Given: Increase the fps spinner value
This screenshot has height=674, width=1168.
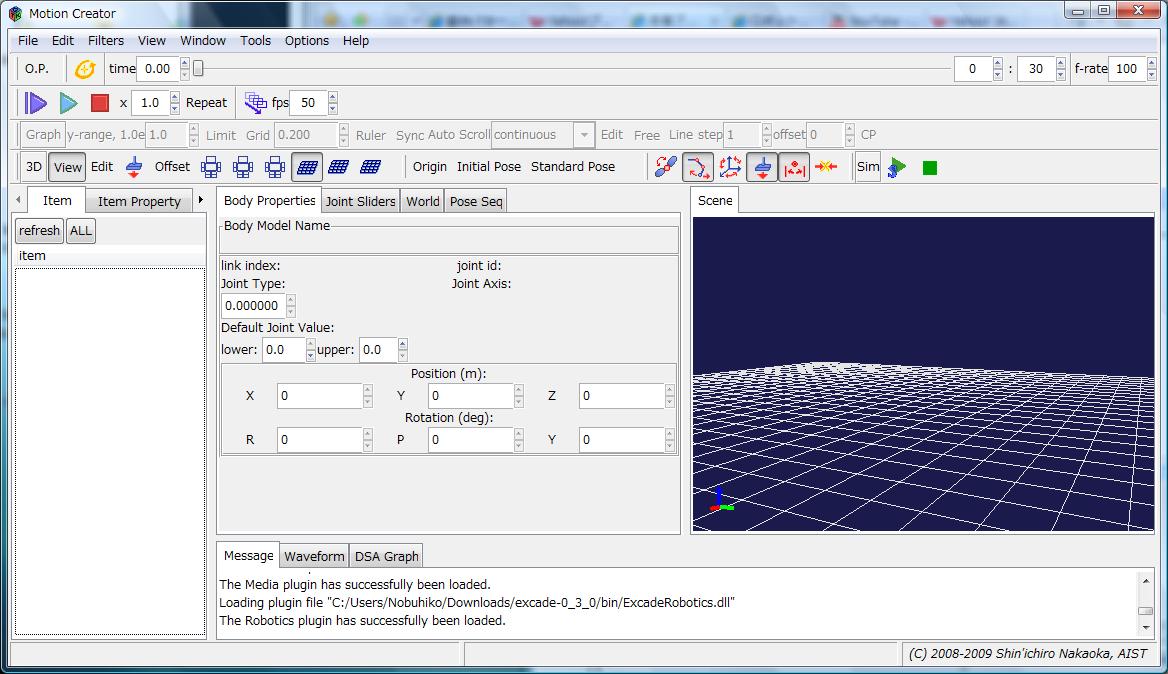Looking at the screenshot, I should [x=333, y=97].
